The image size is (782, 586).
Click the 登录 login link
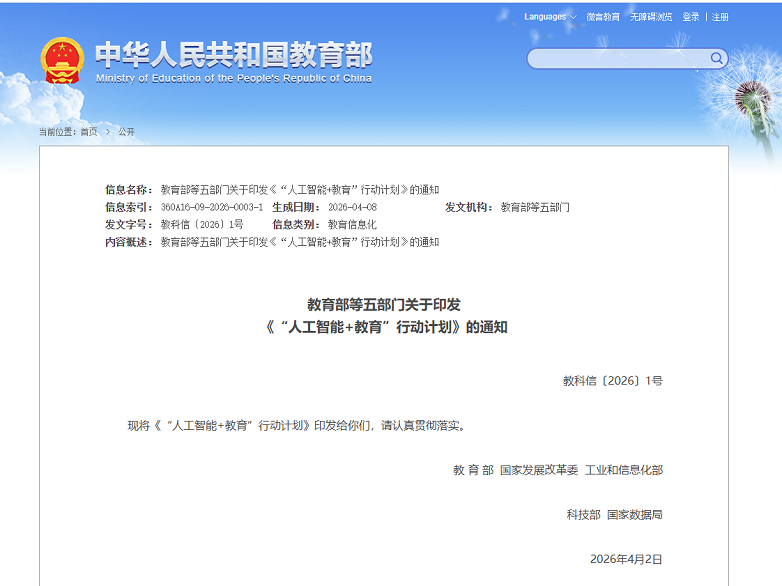tap(691, 17)
